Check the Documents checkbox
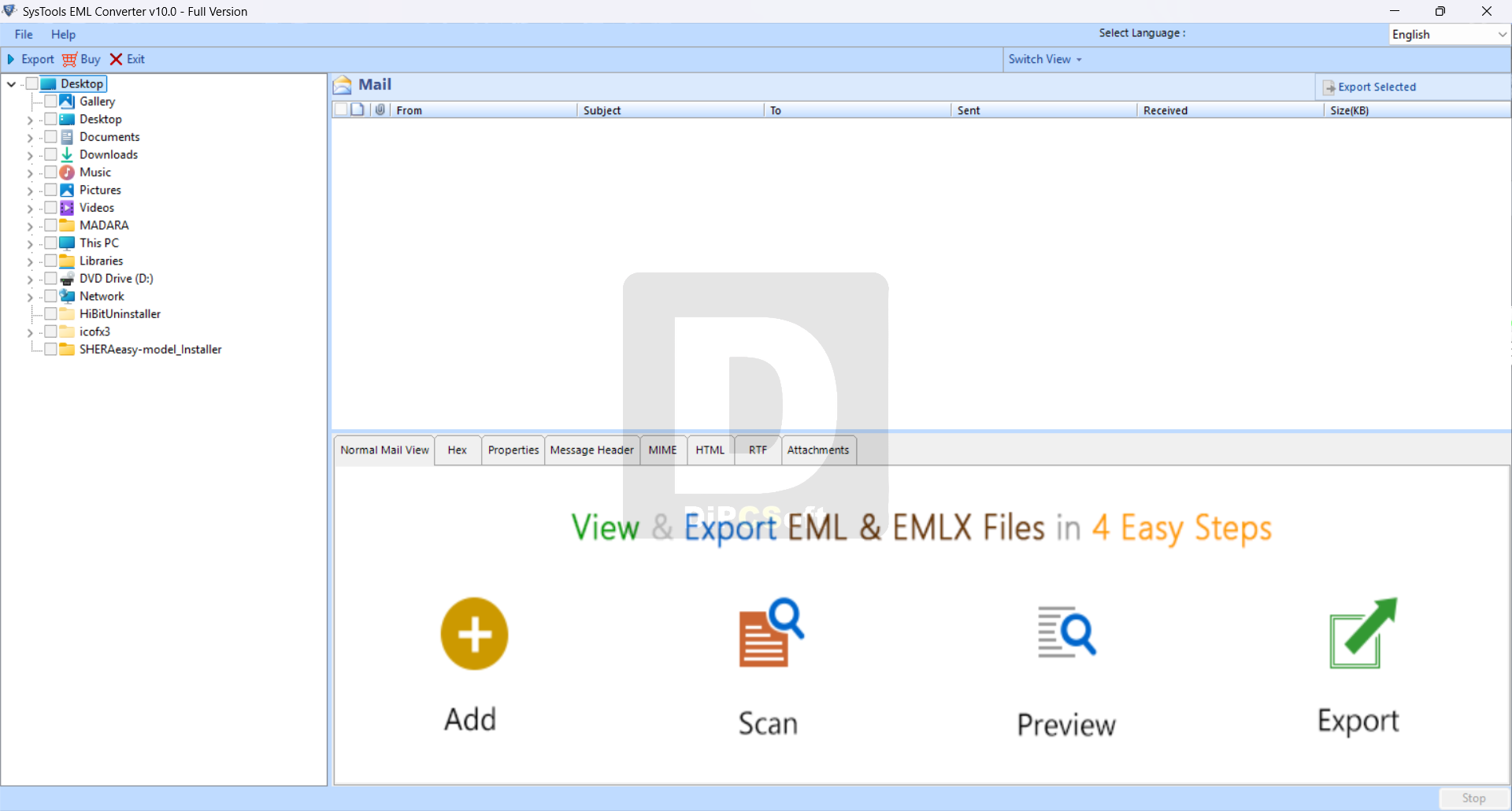Image resolution: width=1512 pixels, height=811 pixels. [x=50, y=137]
